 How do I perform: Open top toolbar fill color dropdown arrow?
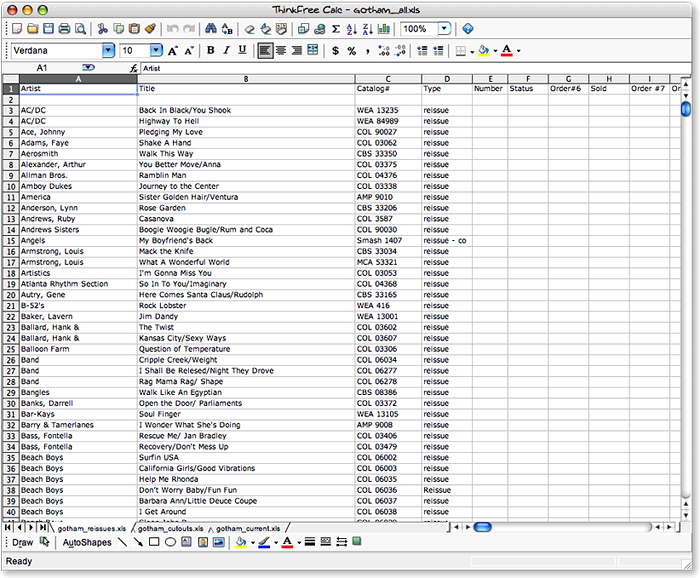(x=495, y=52)
